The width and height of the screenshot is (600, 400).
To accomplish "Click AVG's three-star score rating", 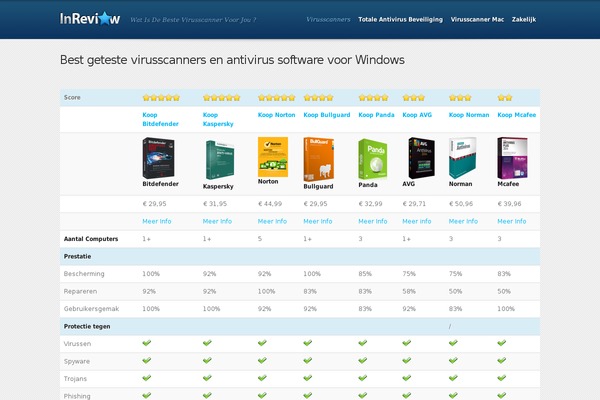I will (x=414, y=98).
